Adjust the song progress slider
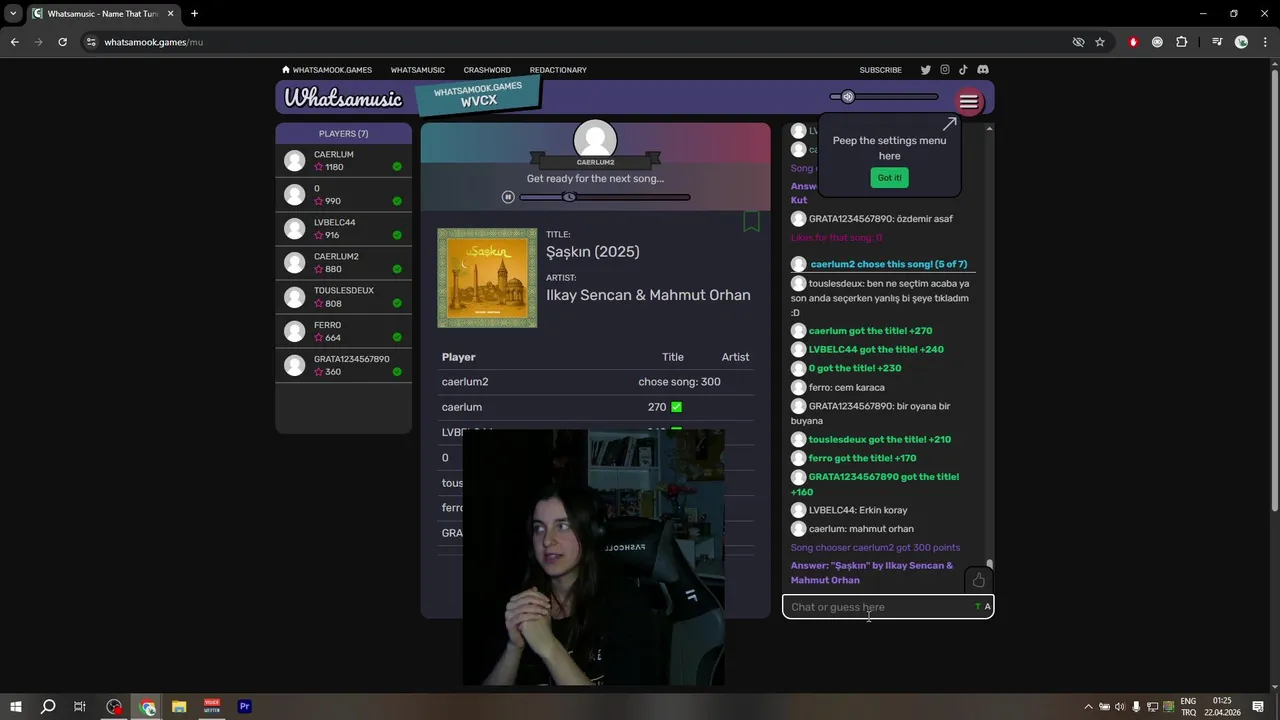The height and width of the screenshot is (720, 1280). [x=605, y=197]
